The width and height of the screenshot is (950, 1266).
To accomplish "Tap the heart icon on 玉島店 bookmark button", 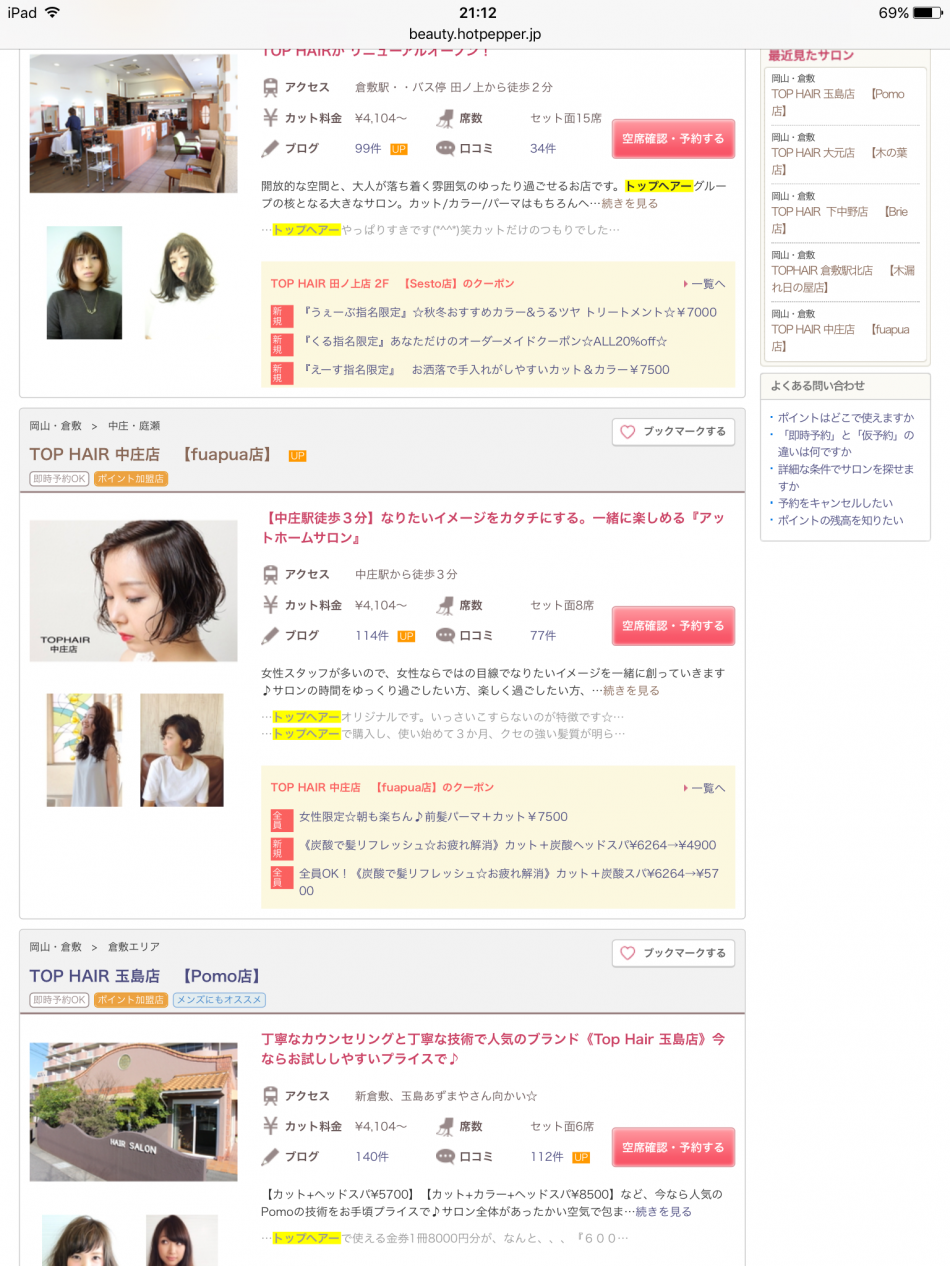I will [628, 953].
